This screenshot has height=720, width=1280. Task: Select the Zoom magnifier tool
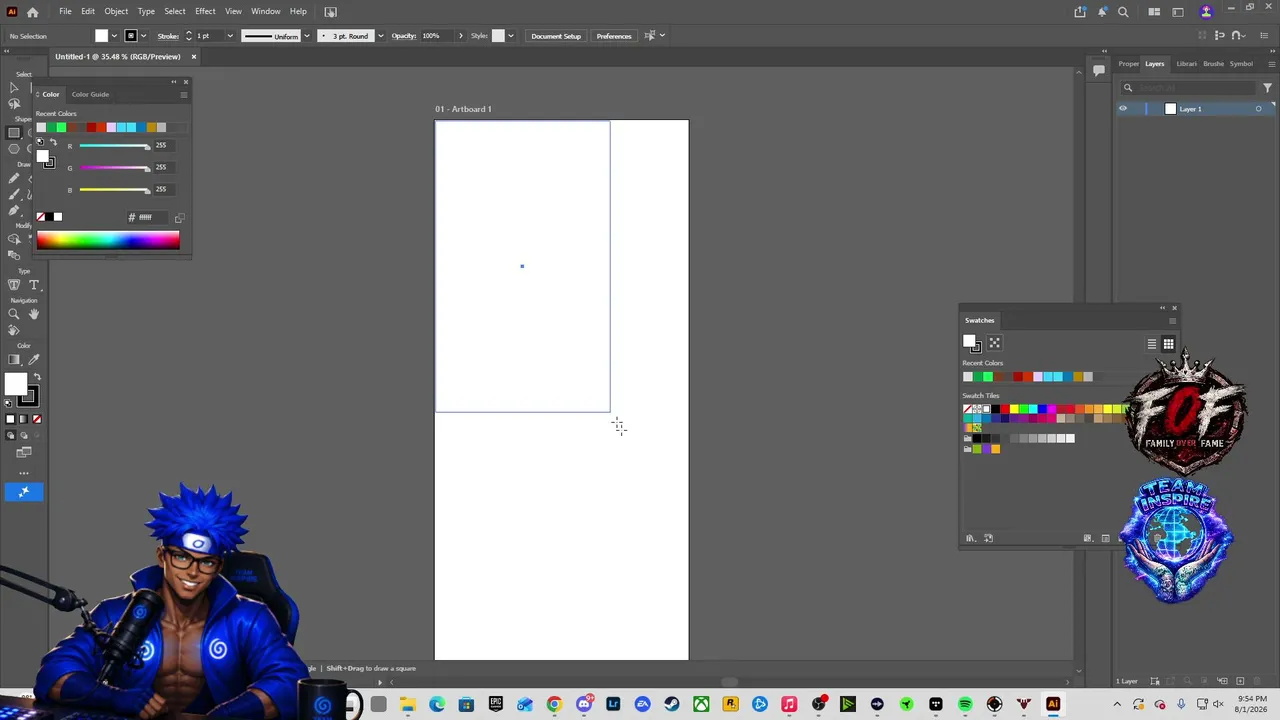[14, 314]
